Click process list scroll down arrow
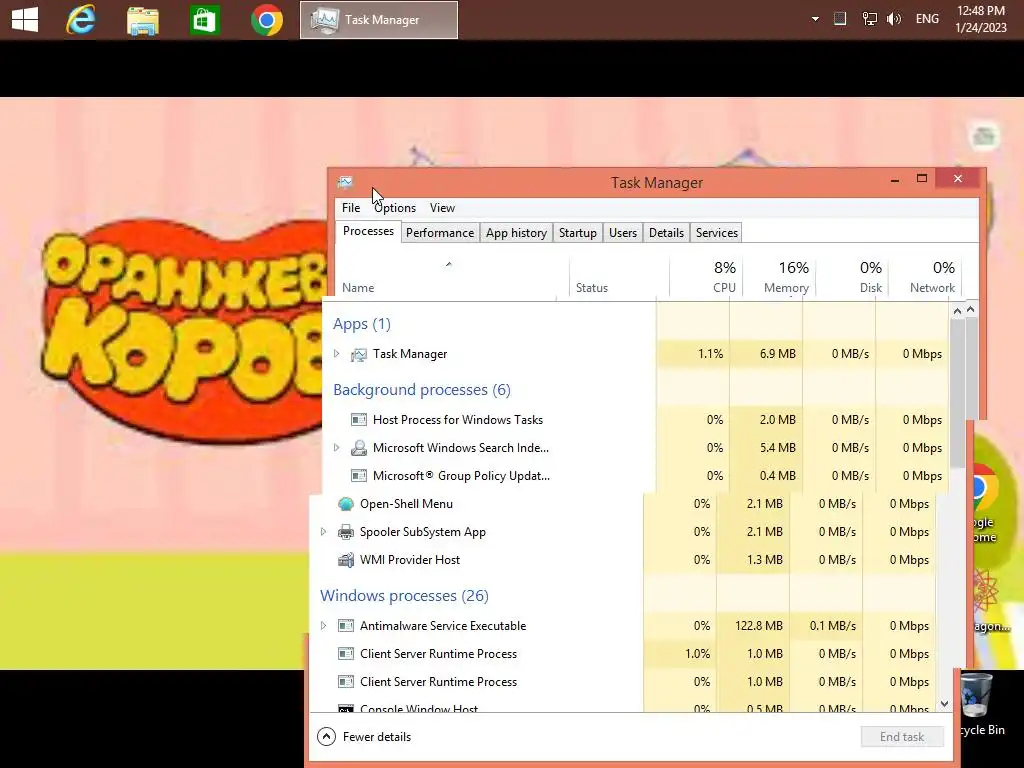The width and height of the screenshot is (1024, 768). point(944,703)
